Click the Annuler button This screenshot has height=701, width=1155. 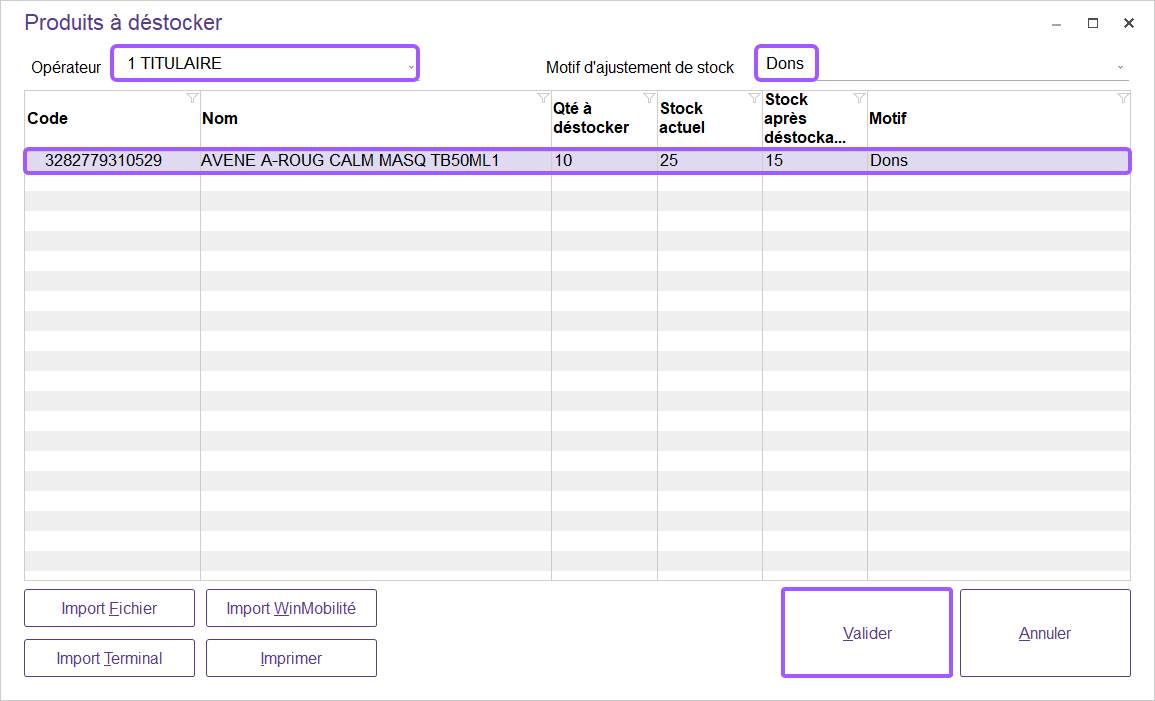[1045, 633]
